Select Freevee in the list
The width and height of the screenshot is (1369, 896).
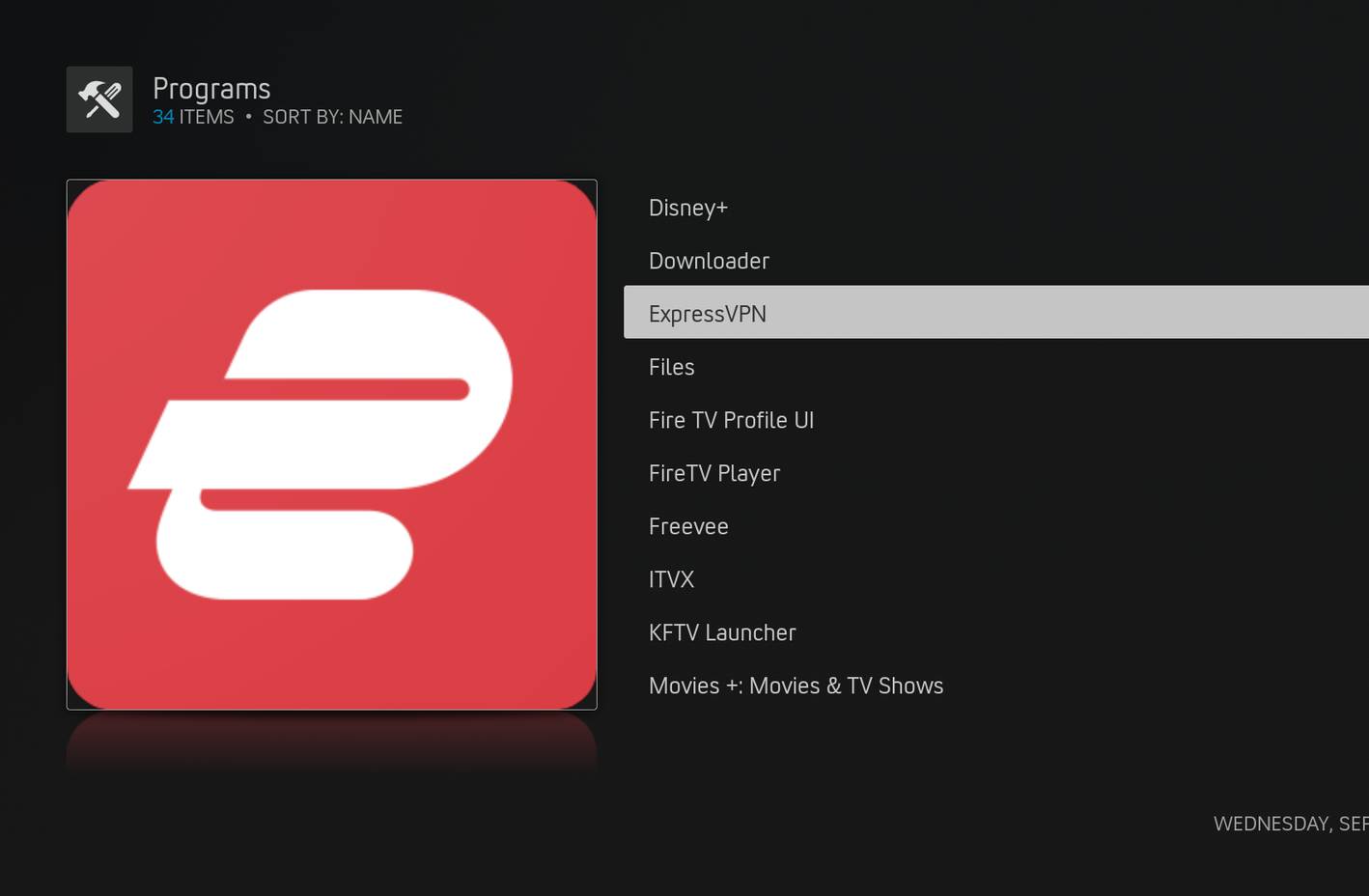[688, 526]
